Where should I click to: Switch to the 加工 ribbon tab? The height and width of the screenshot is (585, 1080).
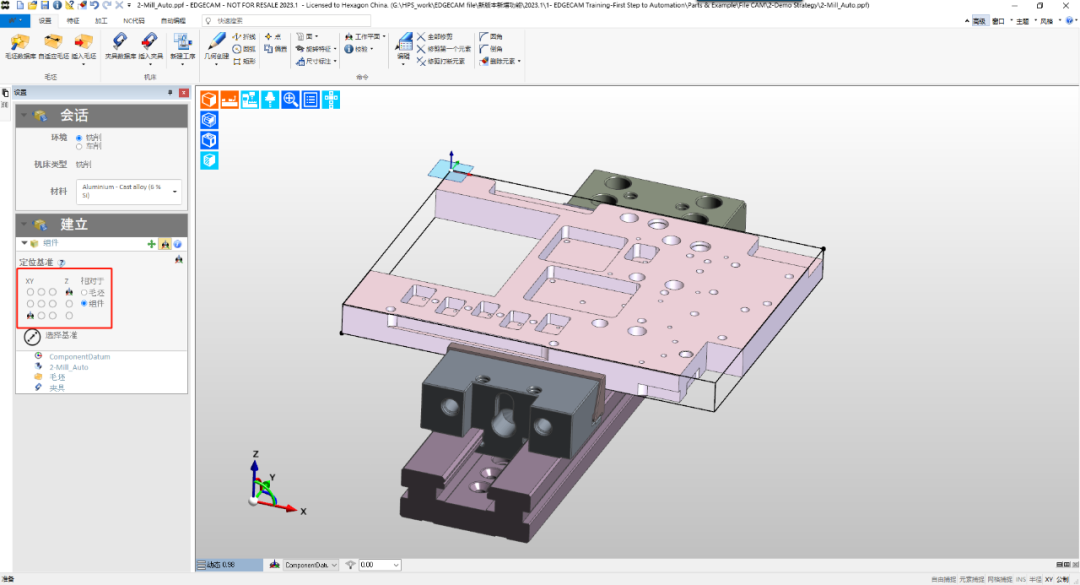(x=101, y=21)
